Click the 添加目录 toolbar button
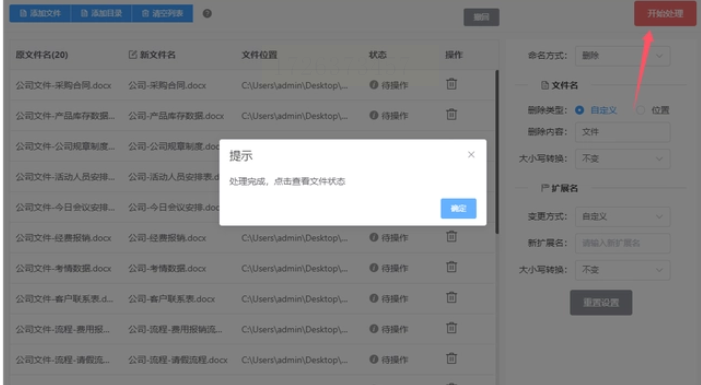 [x=101, y=13]
